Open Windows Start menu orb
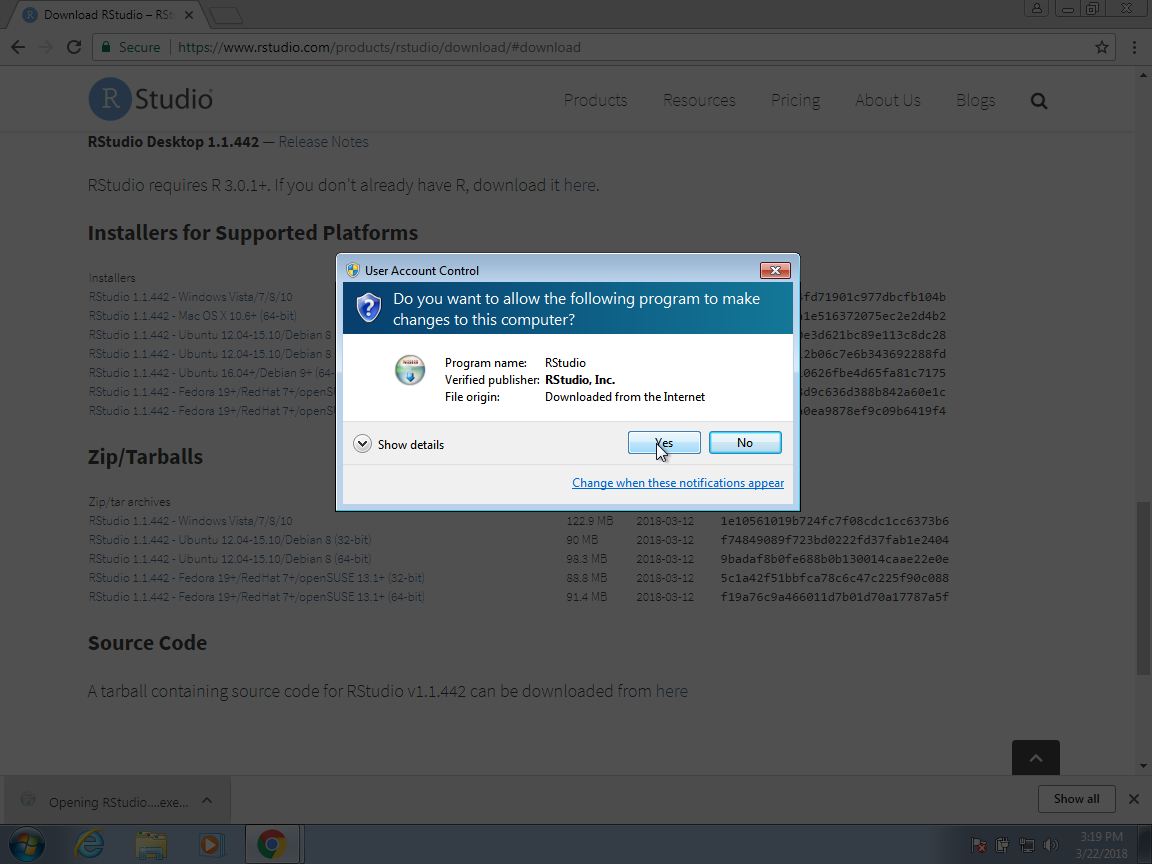 27,844
